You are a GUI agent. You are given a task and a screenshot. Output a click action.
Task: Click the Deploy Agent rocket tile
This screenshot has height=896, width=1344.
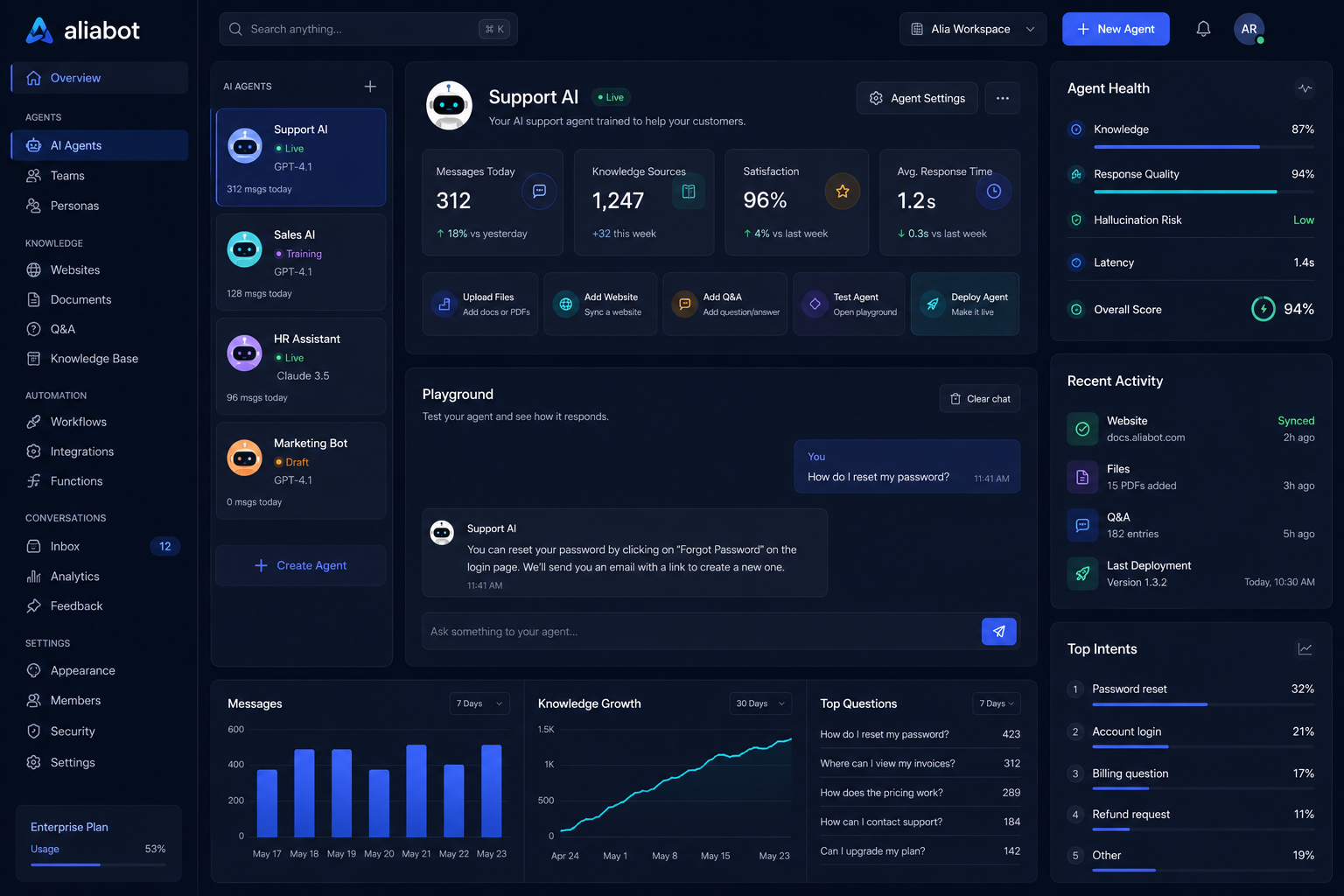[x=965, y=304]
